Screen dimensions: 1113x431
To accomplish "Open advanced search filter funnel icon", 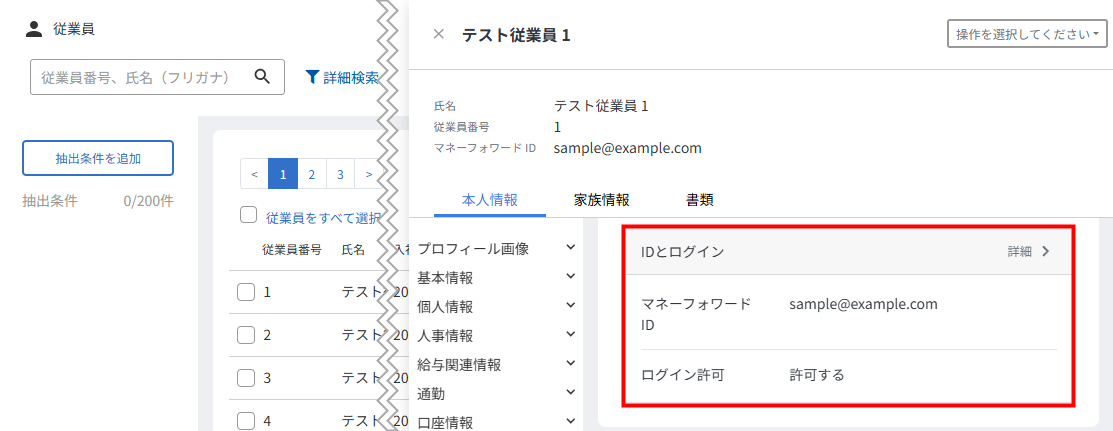I will (312, 77).
